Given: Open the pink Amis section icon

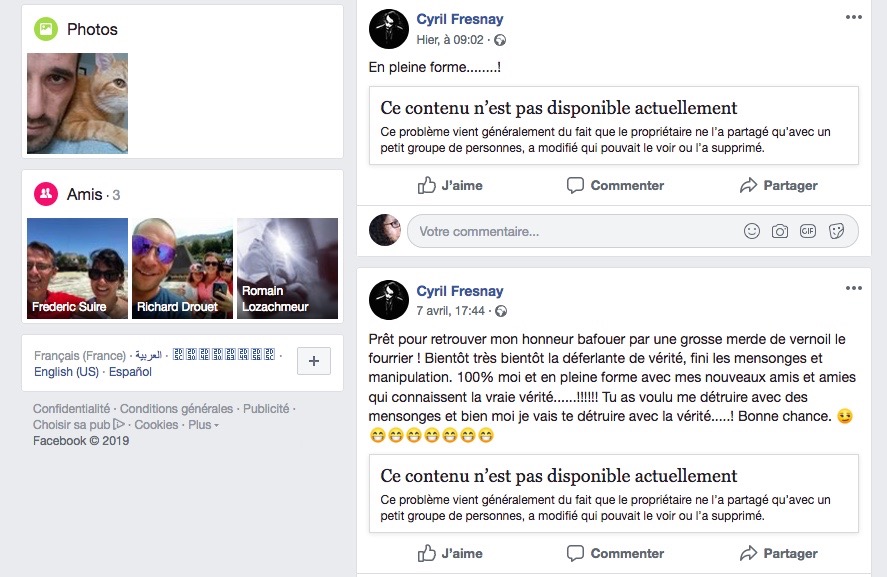Looking at the screenshot, I should 46,194.
